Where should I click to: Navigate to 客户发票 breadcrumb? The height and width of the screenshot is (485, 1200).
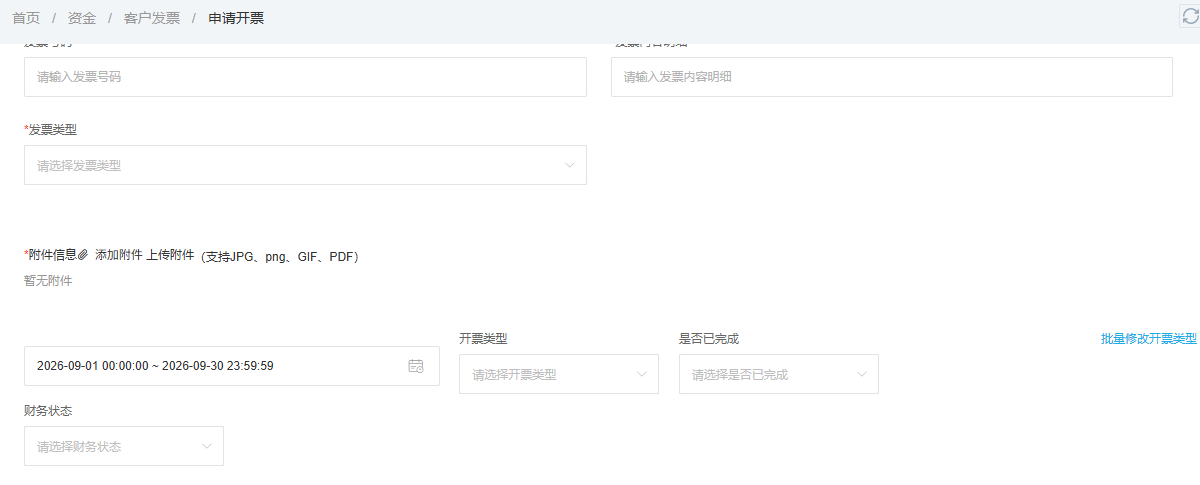pyautogui.click(x=152, y=18)
